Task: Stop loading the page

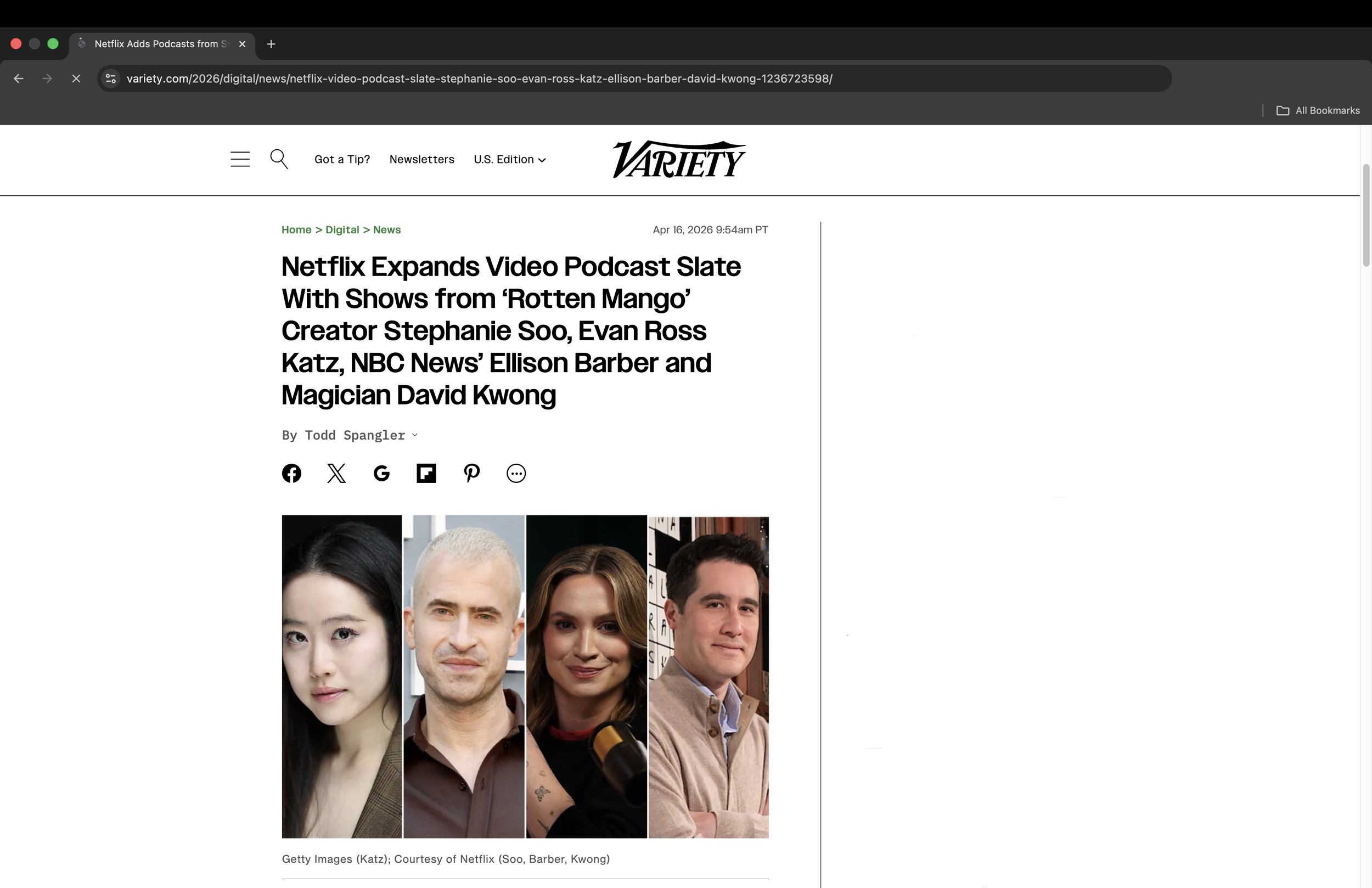Action: click(76, 78)
